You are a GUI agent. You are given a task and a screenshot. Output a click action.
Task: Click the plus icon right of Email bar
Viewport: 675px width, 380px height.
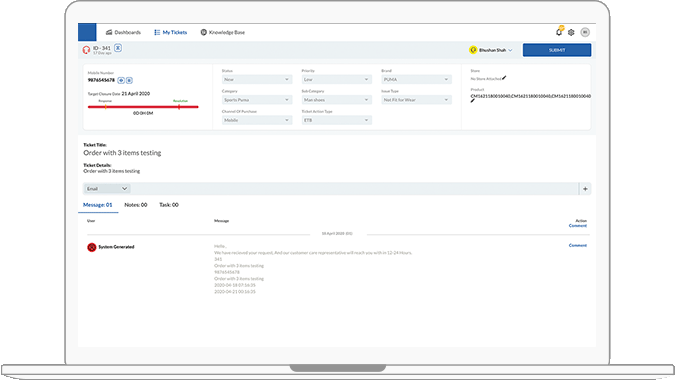coord(585,188)
